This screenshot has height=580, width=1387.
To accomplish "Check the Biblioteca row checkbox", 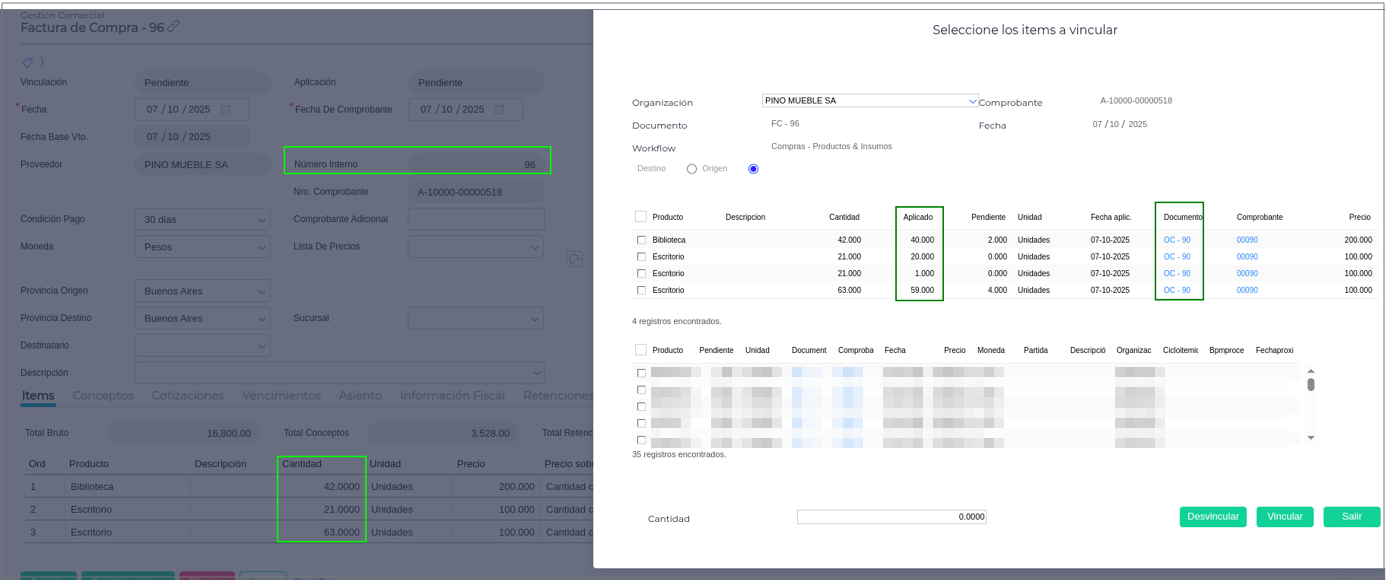I will [641, 240].
